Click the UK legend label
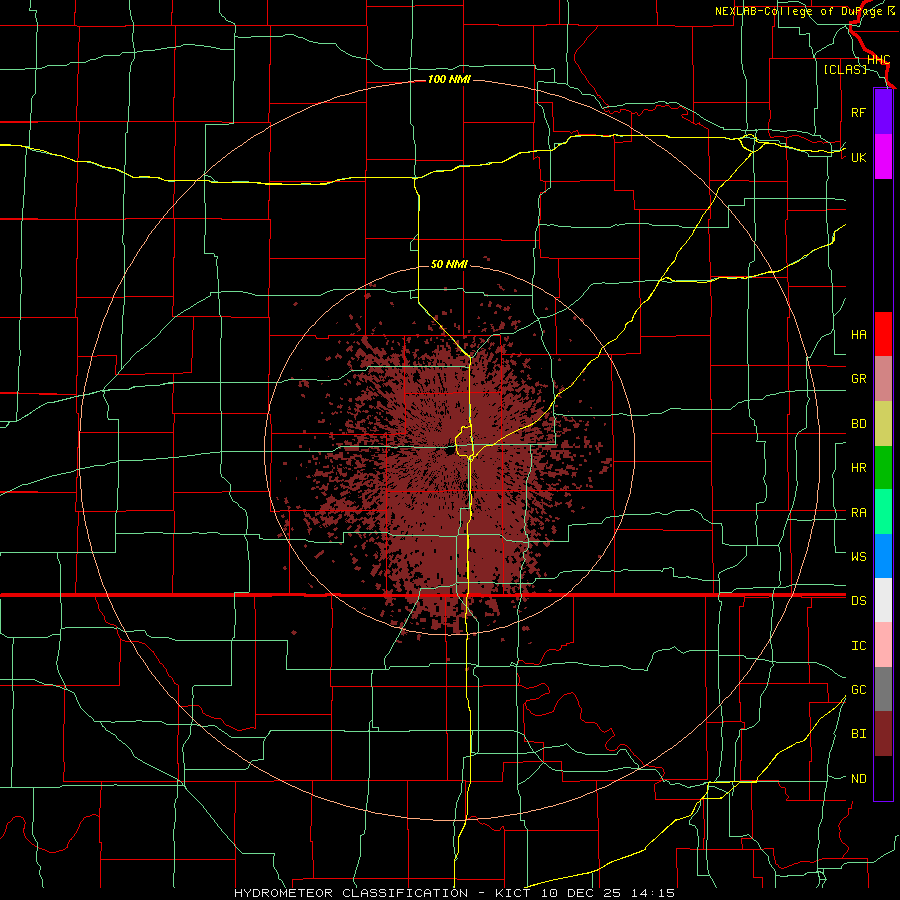Viewport: 900px width, 900px height. pyautogui.click(x=858, y=157)
